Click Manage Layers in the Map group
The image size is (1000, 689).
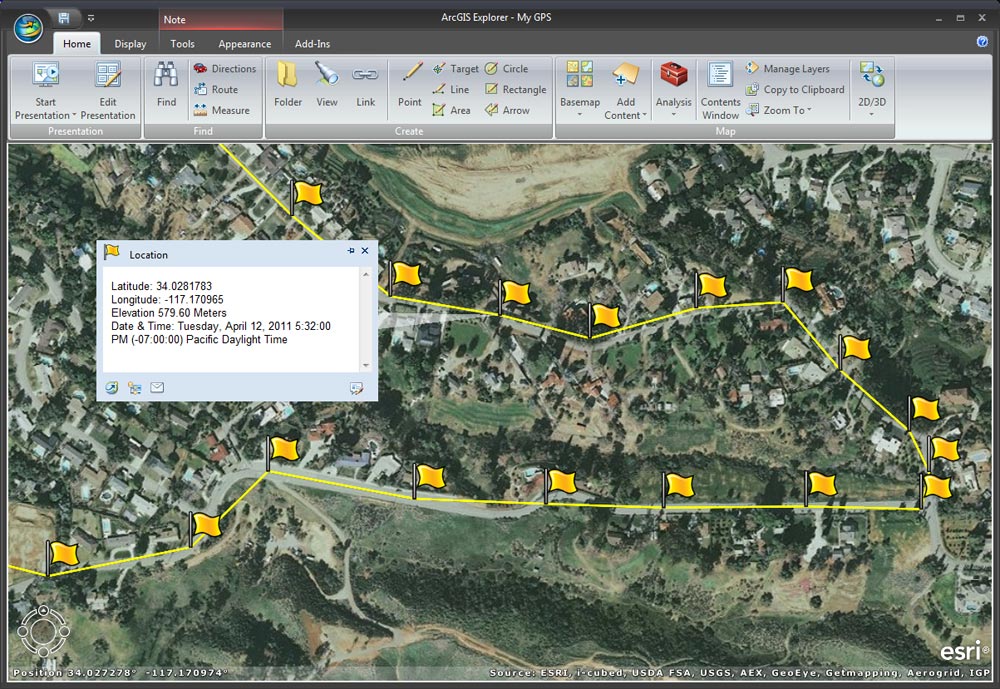[x=794, y=68]
